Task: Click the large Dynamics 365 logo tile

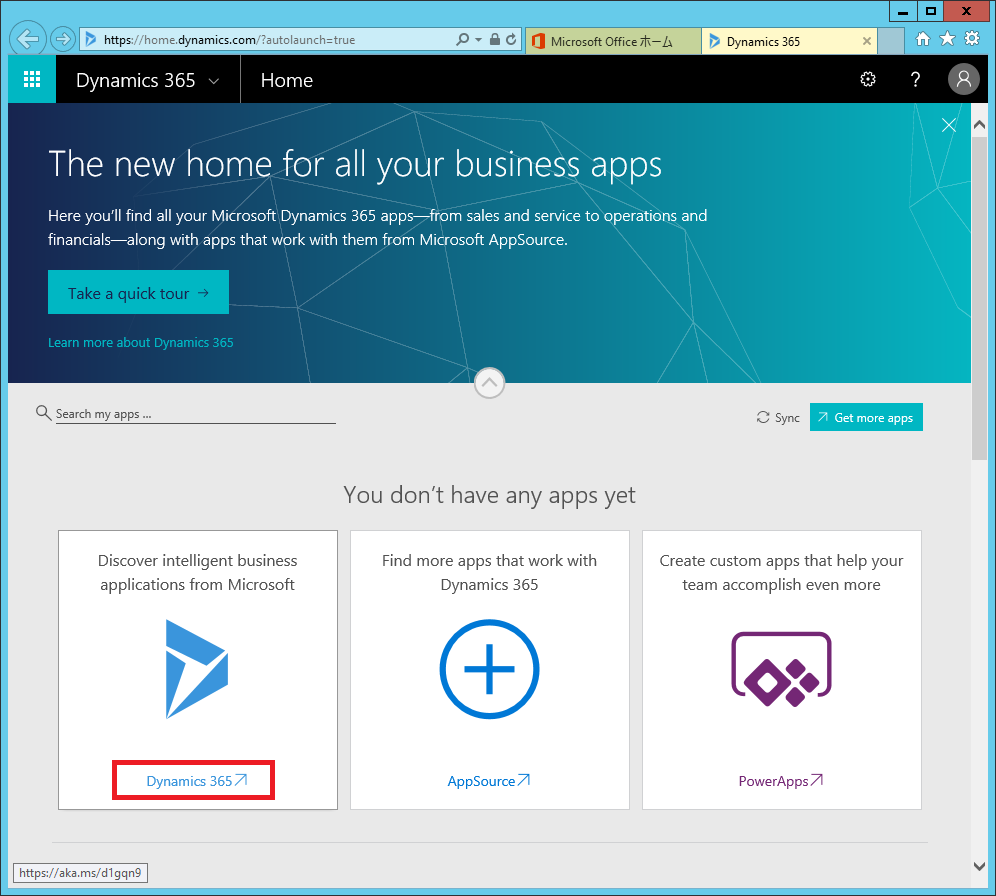Action: pyautogui.click(x=197, y=669)
